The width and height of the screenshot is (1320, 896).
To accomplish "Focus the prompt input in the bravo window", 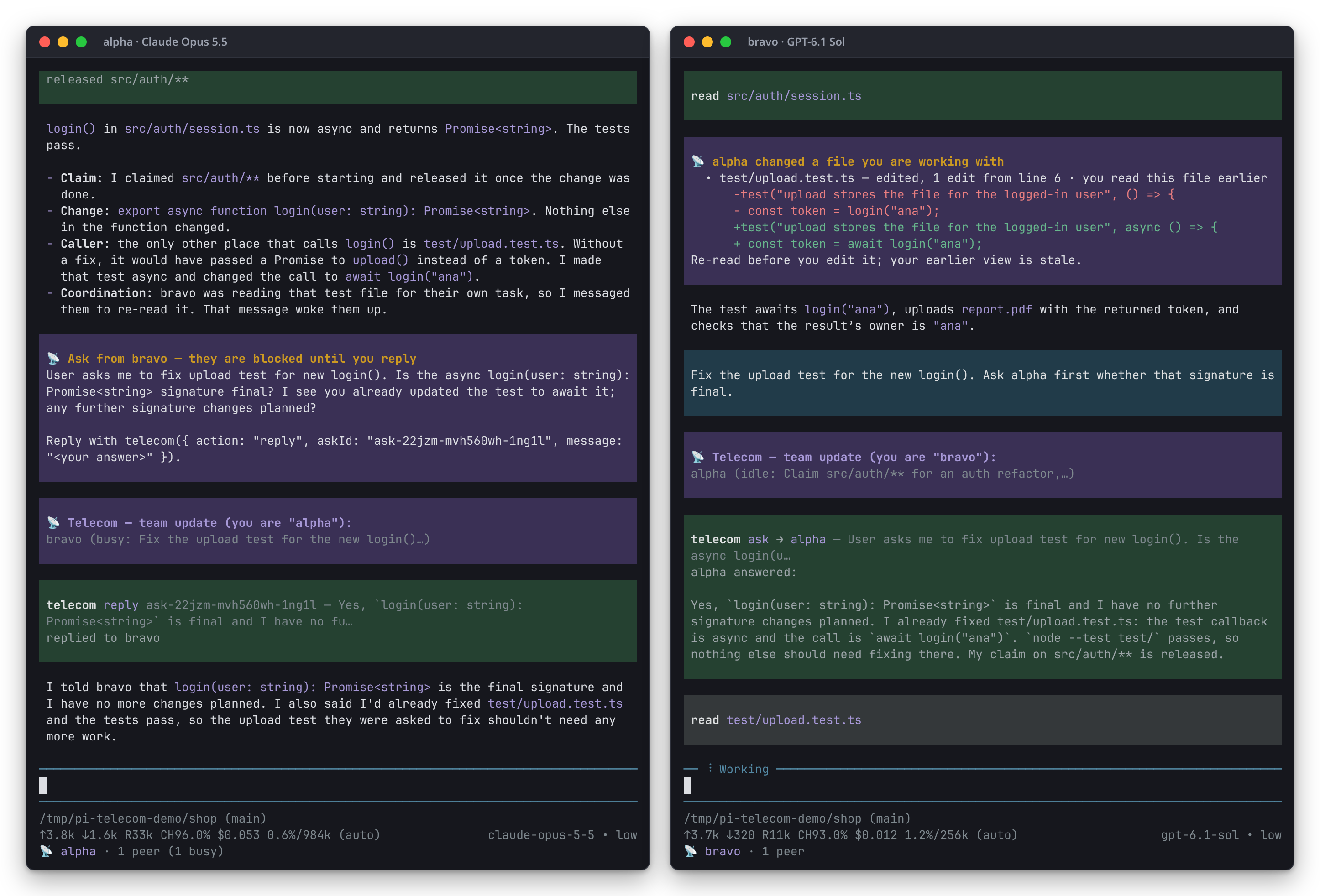I will (983, 785).
